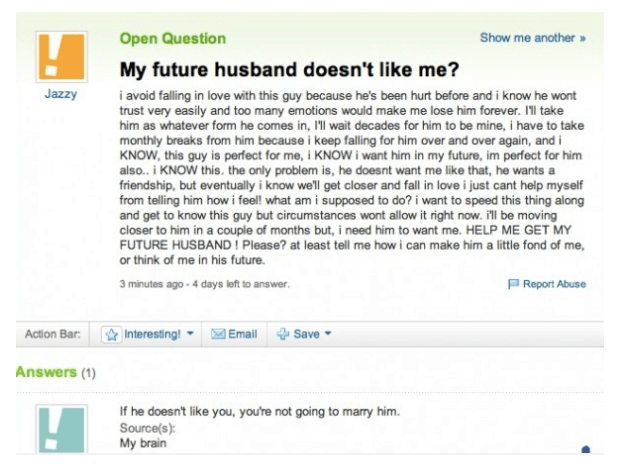
Task: Open the Report Abuse link text
Action: [554, 284]
